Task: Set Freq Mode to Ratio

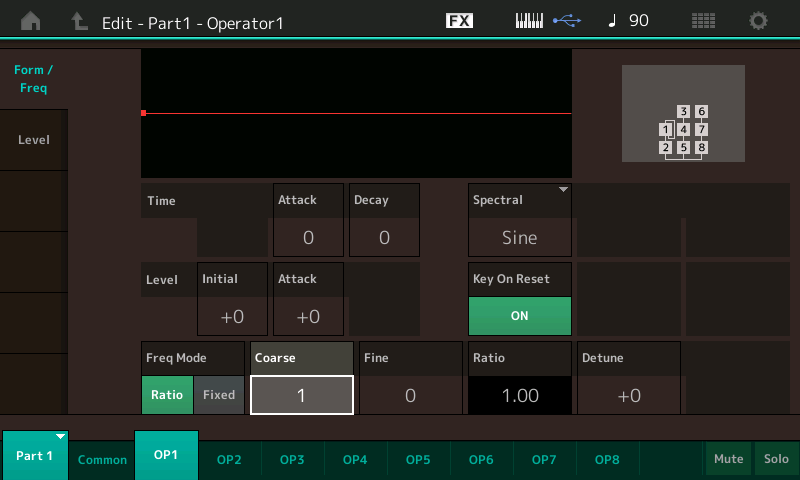Action: click(x=167, y=394)
